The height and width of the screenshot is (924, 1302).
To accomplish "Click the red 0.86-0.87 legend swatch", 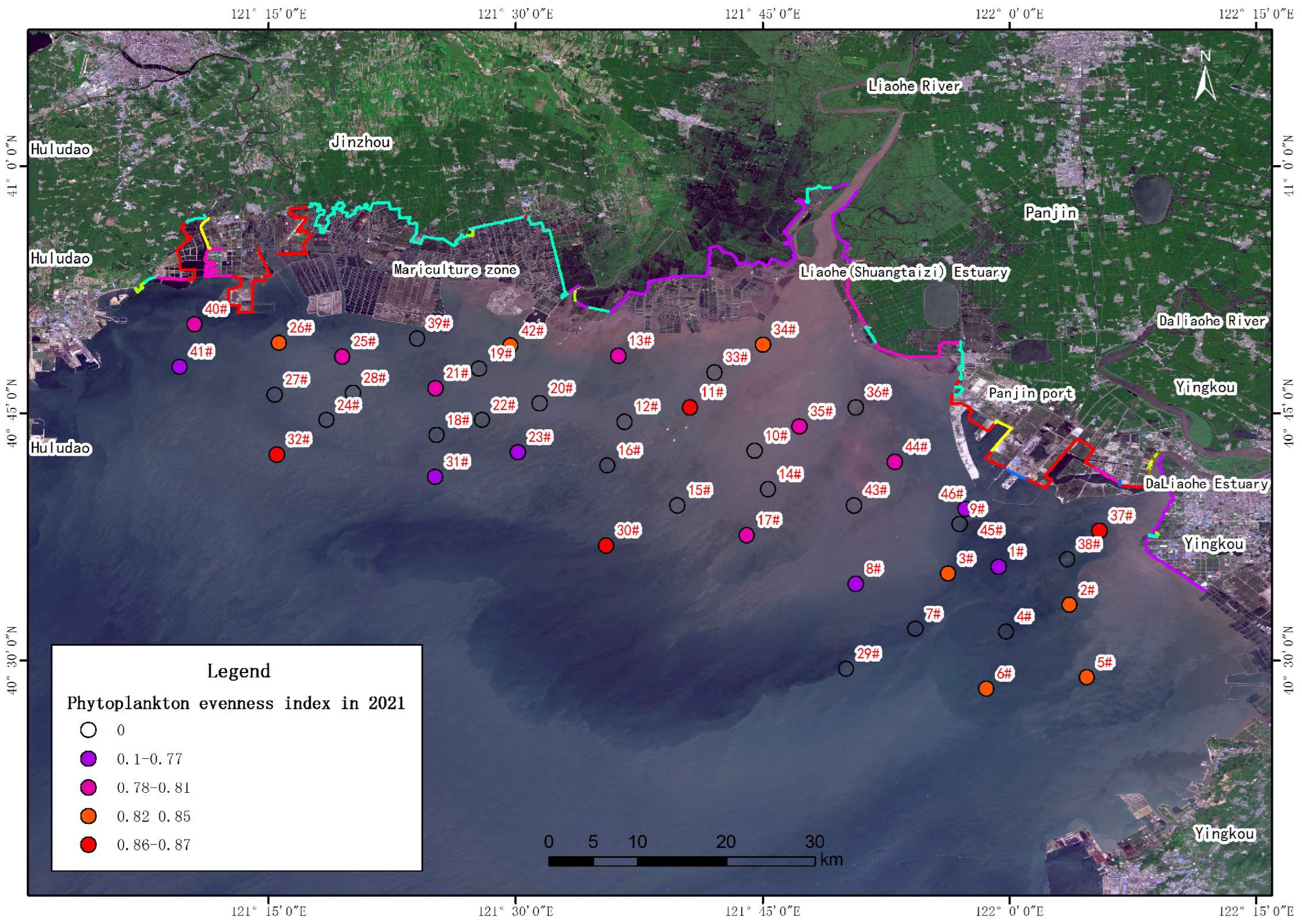I will click(89, 845).
